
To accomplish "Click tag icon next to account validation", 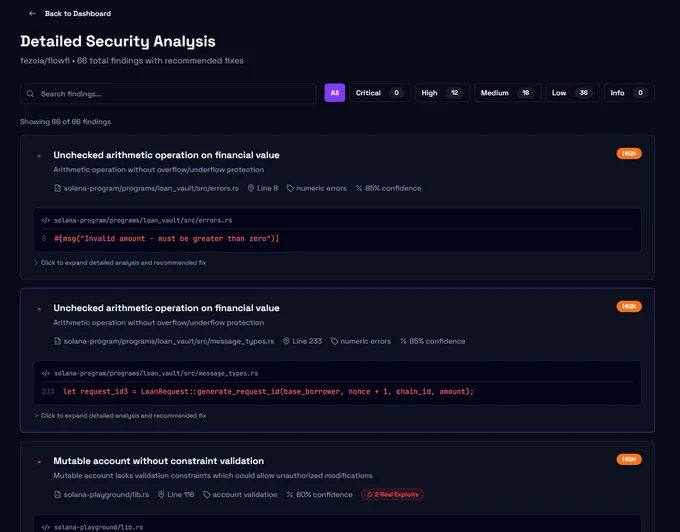I will point(206,494).
